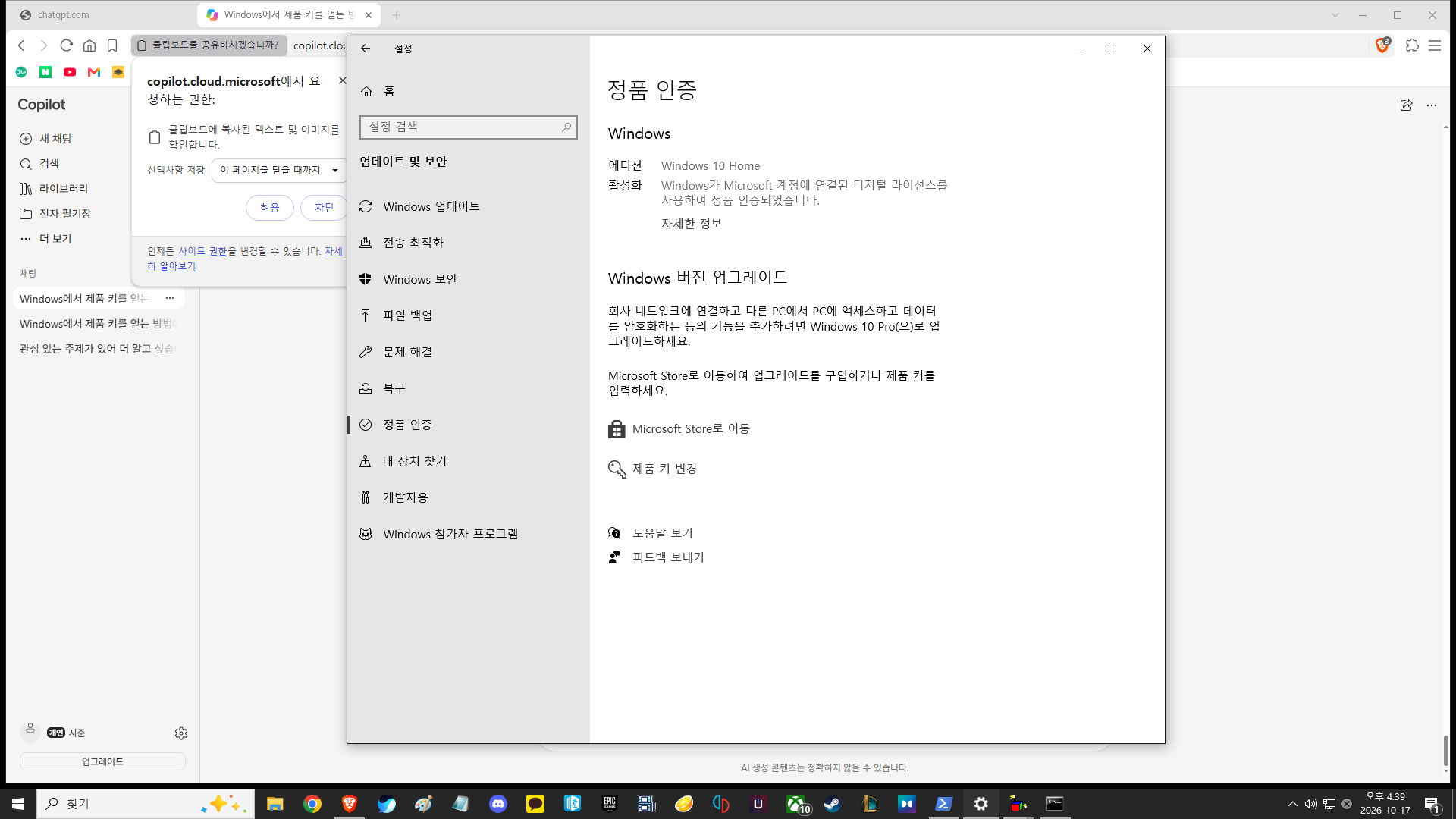Click 도움말 보기 link
The width and height of the screenshot is (1456, 819).
tap(662, 533)
